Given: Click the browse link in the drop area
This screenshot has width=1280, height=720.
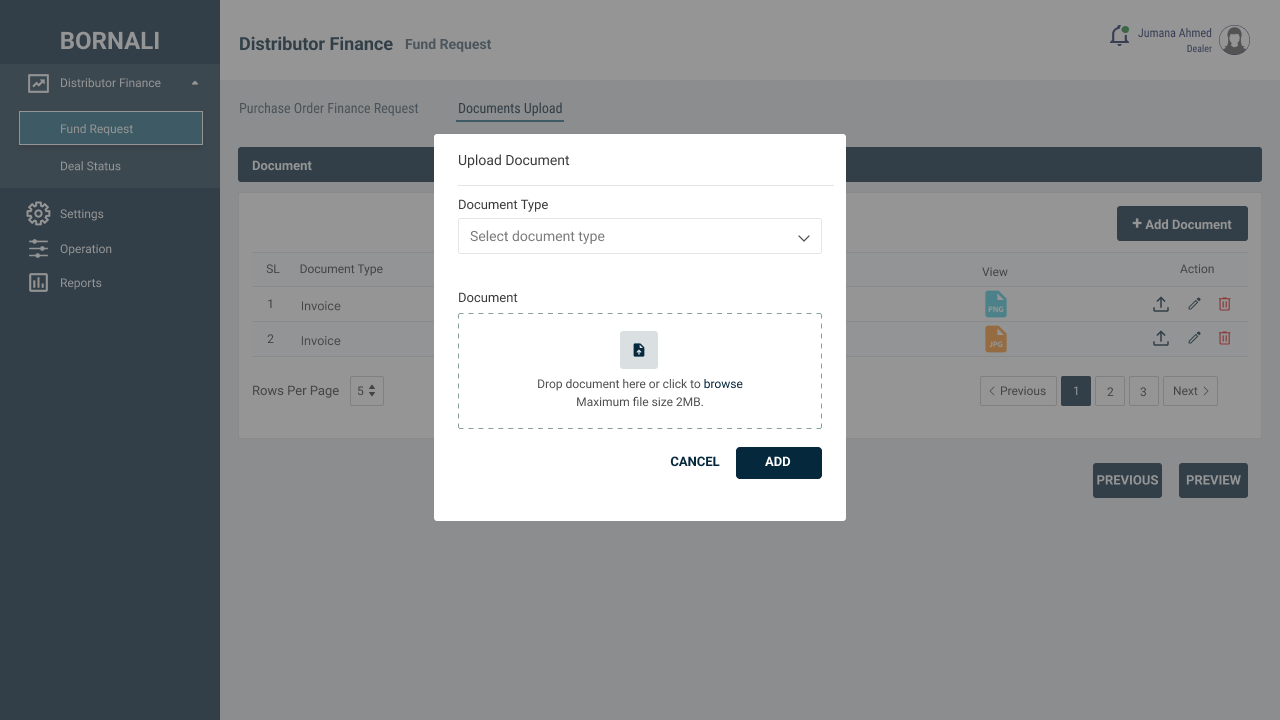Looking at the screenshot, I should [723, 384].
